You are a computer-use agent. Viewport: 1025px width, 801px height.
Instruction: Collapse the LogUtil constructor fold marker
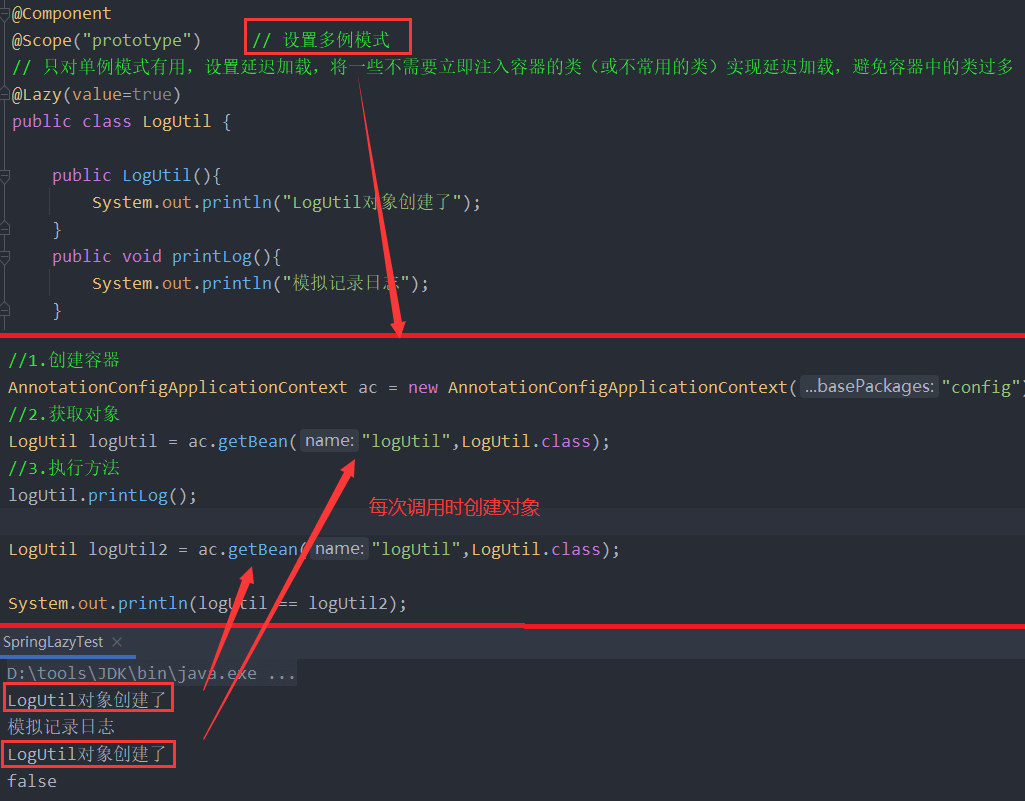pos(5,175)
